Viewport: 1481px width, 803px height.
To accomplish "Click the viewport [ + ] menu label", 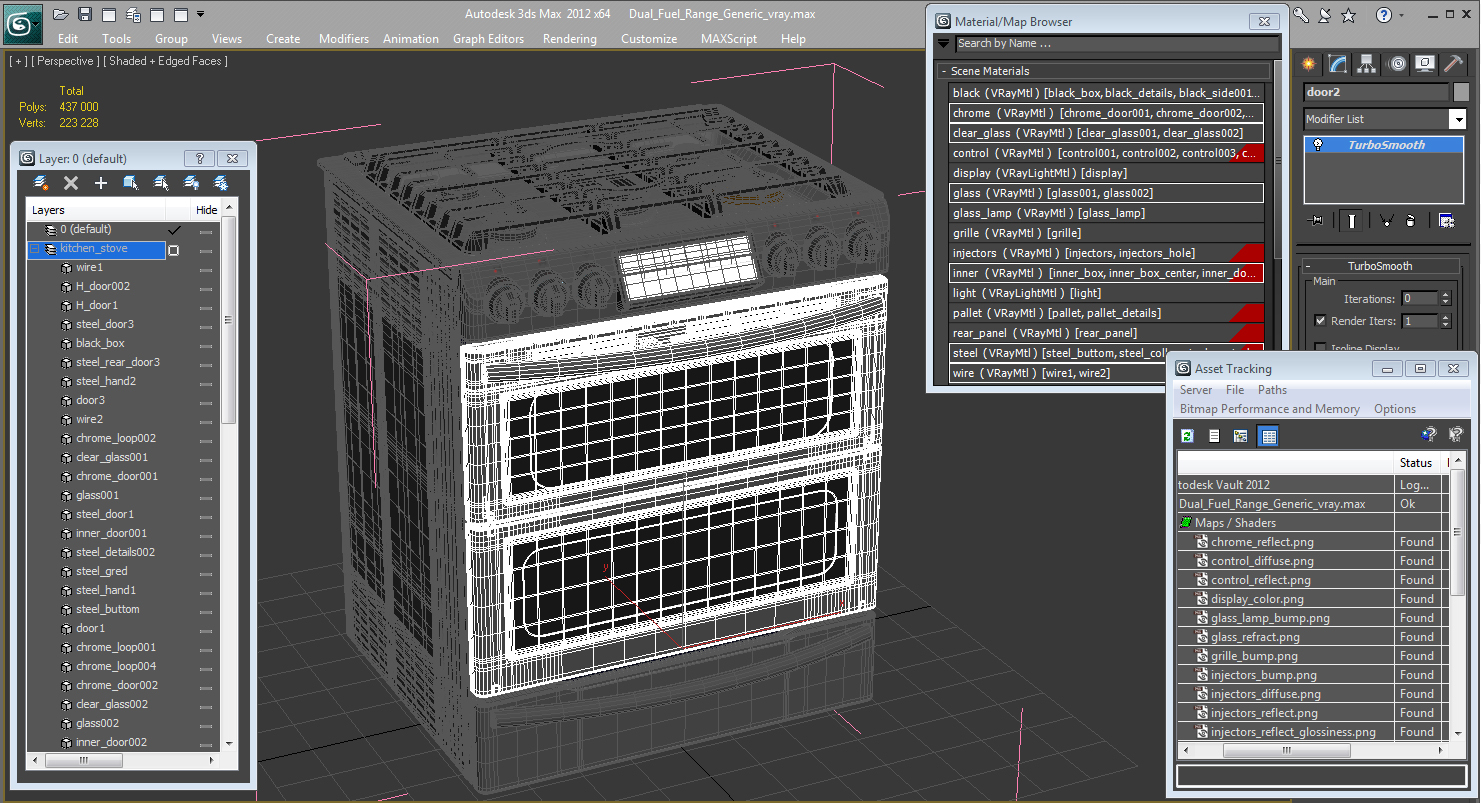I will tap(18, 61).
